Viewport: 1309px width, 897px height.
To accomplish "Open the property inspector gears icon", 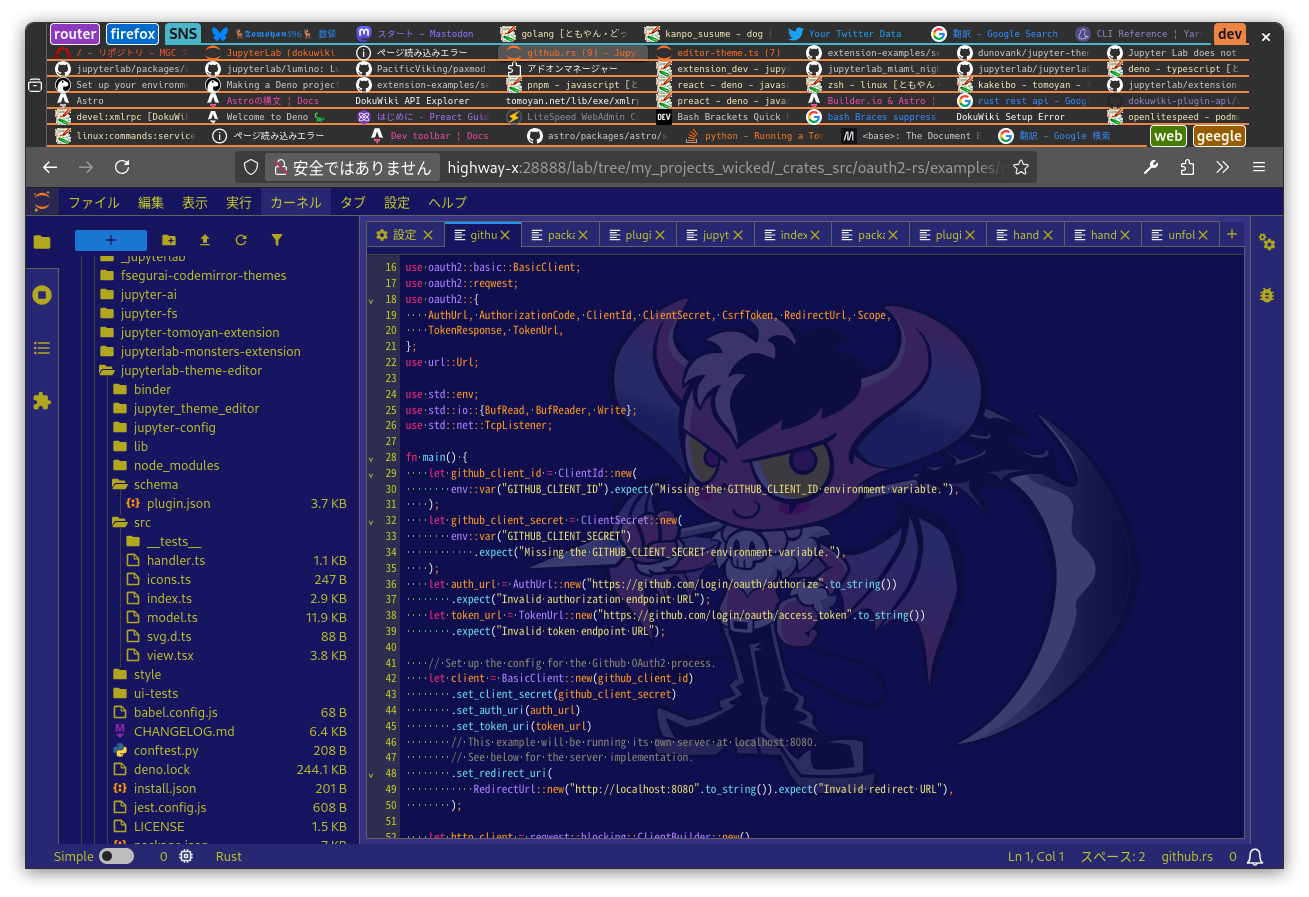I will [1267, 242].
